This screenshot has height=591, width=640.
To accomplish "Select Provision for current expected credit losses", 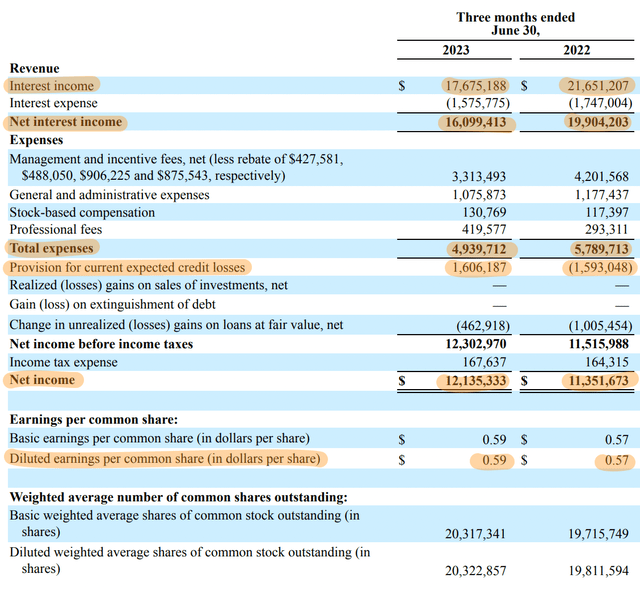I will click(127, 267).
